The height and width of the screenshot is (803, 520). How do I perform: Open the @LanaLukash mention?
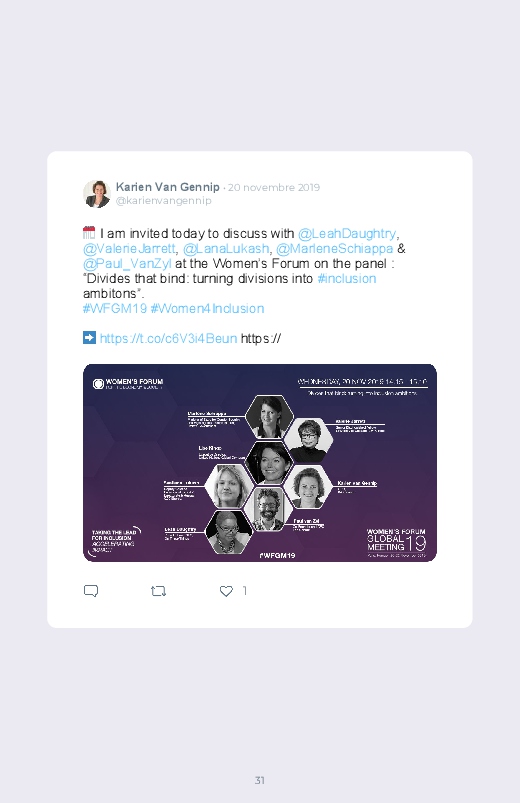[x=226, y=248]
